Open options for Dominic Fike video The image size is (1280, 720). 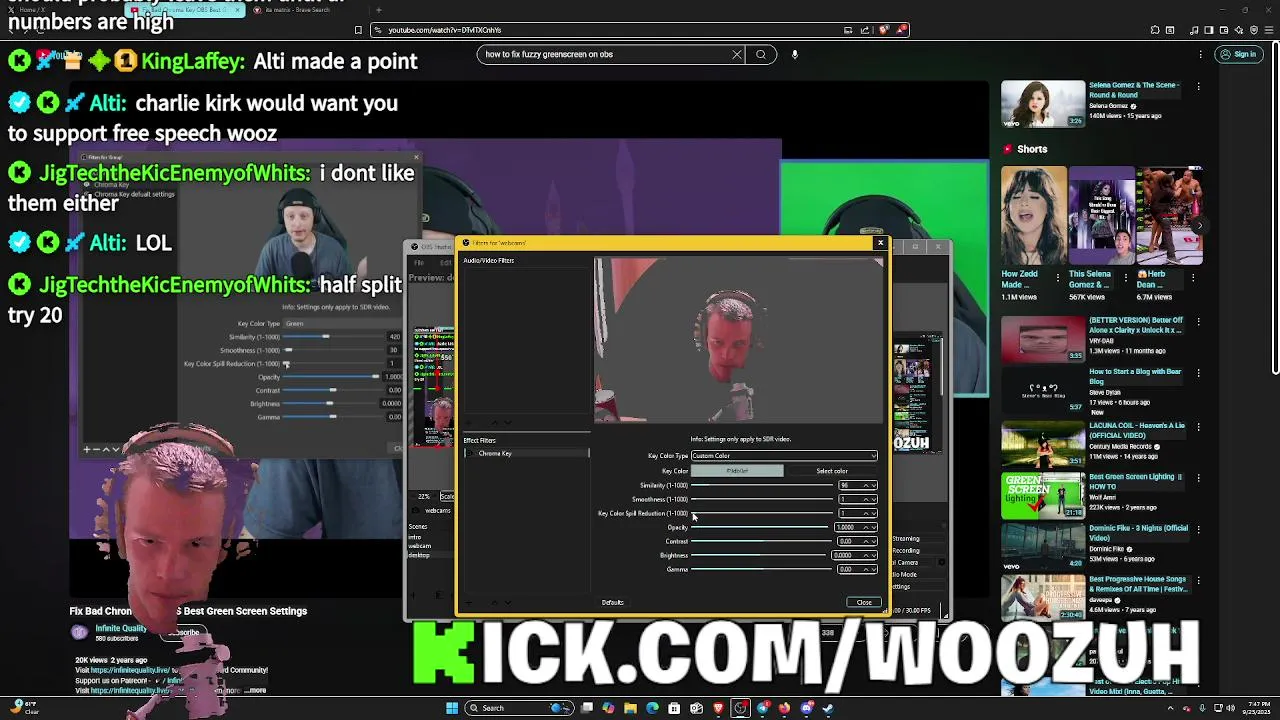[x=1198, y=531]
